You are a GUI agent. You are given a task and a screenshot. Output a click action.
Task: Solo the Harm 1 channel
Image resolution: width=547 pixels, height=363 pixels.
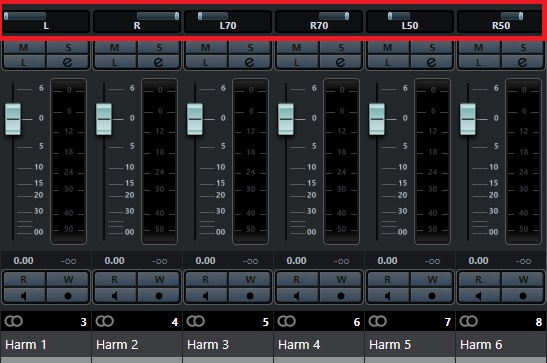click(67, 47)
